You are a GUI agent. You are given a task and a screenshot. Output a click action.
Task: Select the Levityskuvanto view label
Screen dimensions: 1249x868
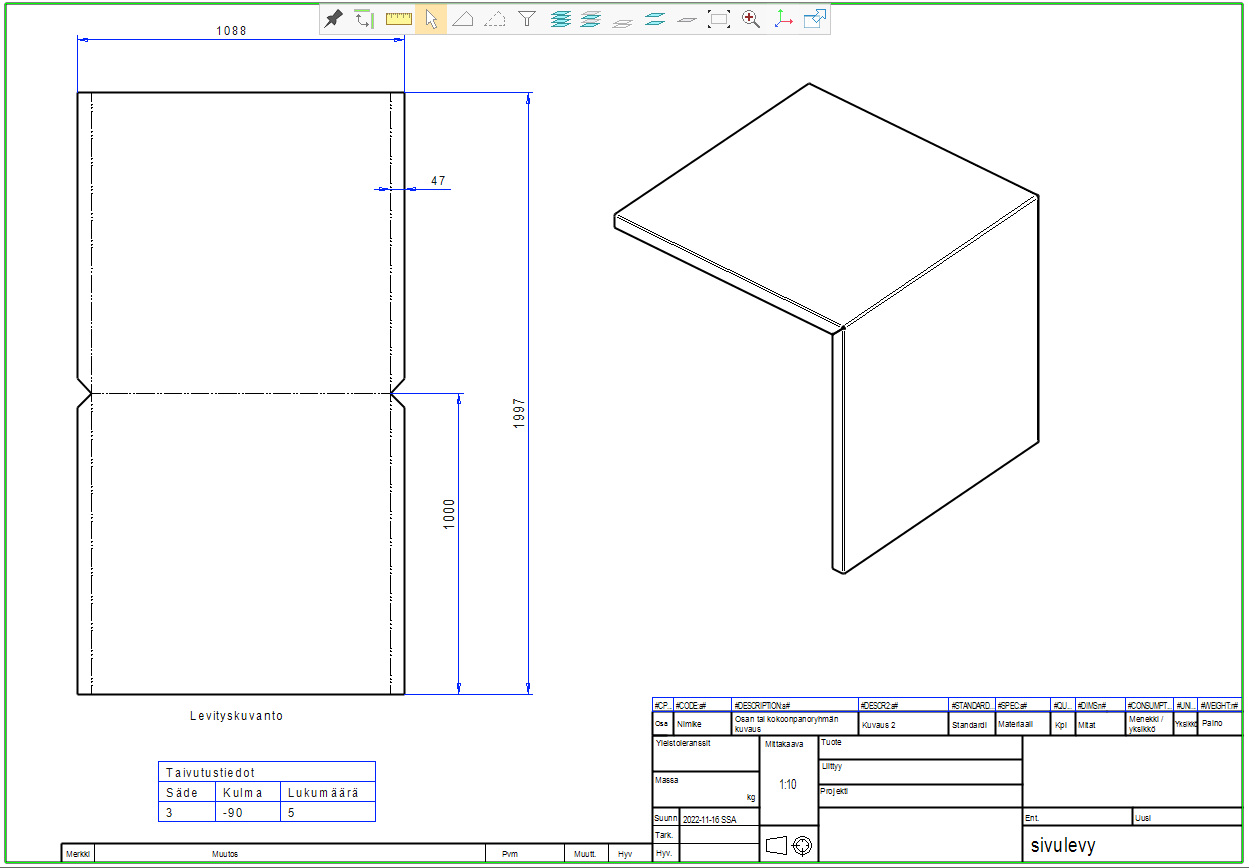point(236,716)
